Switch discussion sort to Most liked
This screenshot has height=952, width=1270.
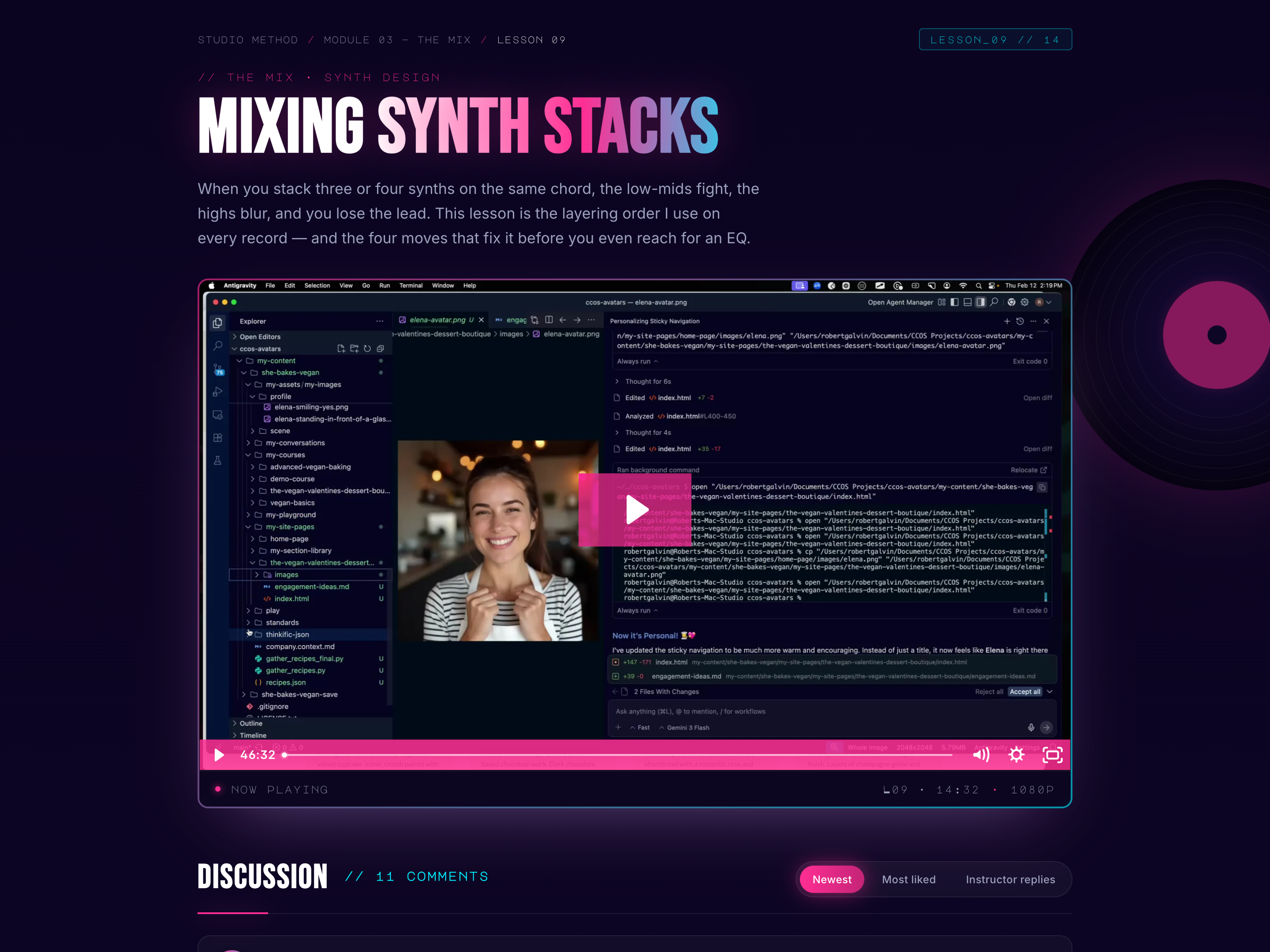pos(908,879)
